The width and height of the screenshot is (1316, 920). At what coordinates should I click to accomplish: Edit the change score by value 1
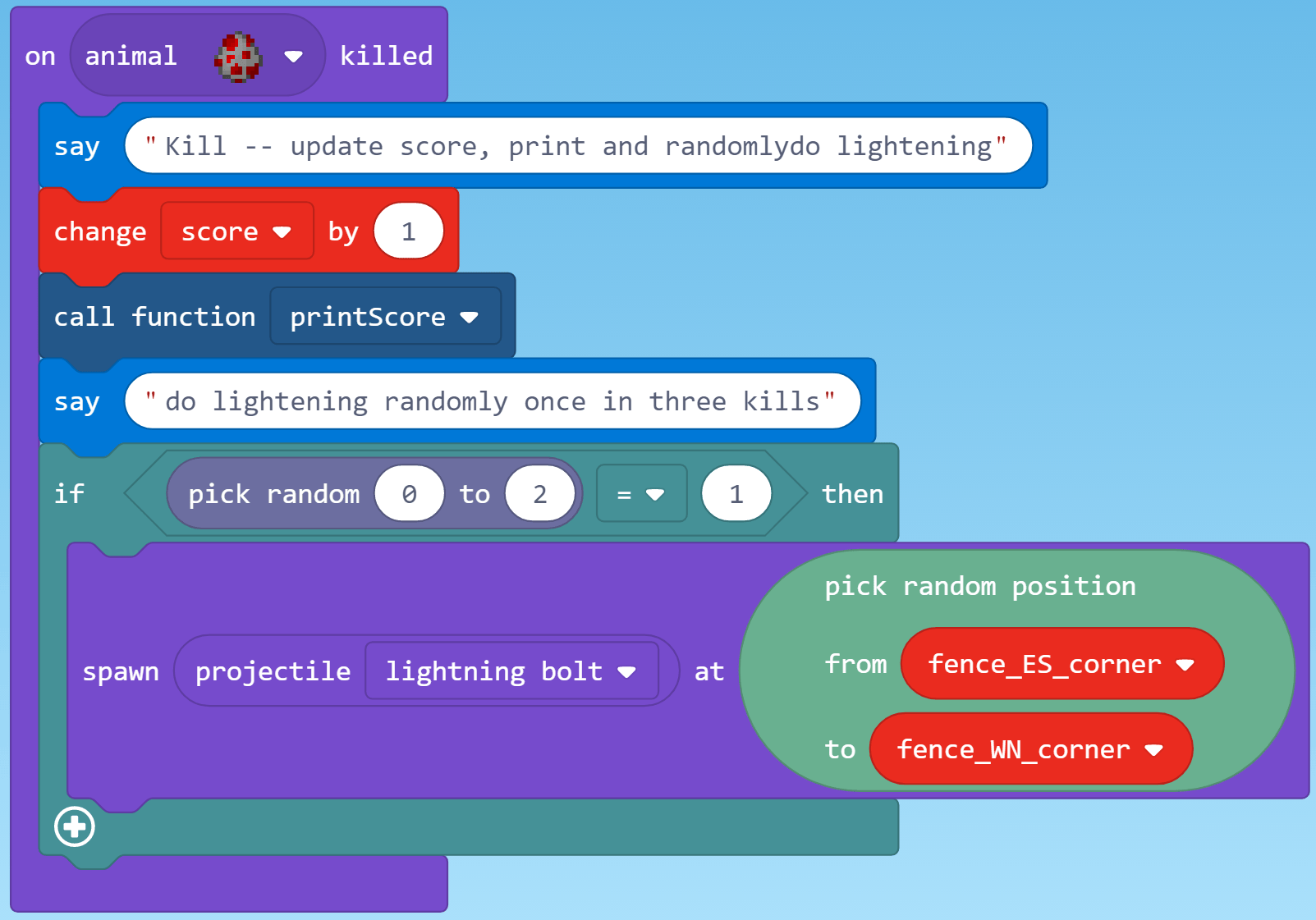coord(409,231)
